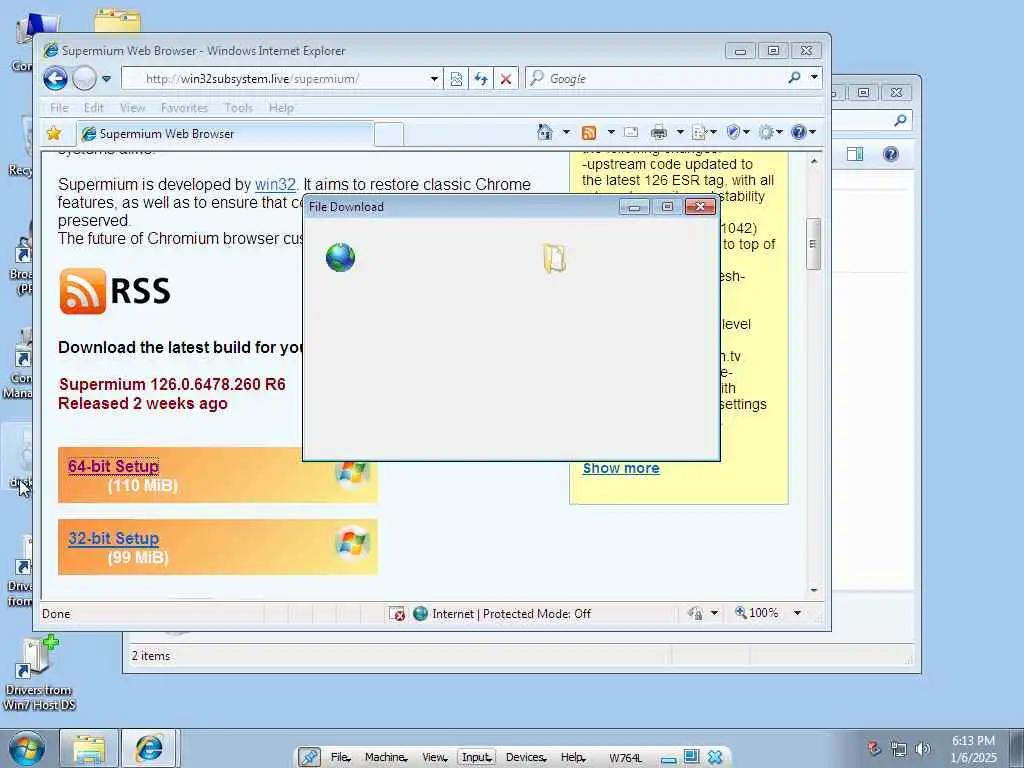
Task: Click the 64-bit Setup download link
Action: point(114,466)
